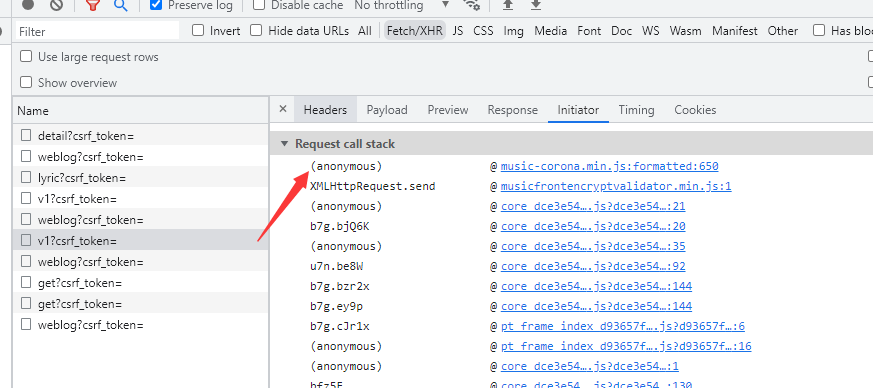The width and height of the screenshot is (873, 388).
Task: Open the pt_frame_index link ending :16
Action: pyautogui.click(x=626, y=346)
